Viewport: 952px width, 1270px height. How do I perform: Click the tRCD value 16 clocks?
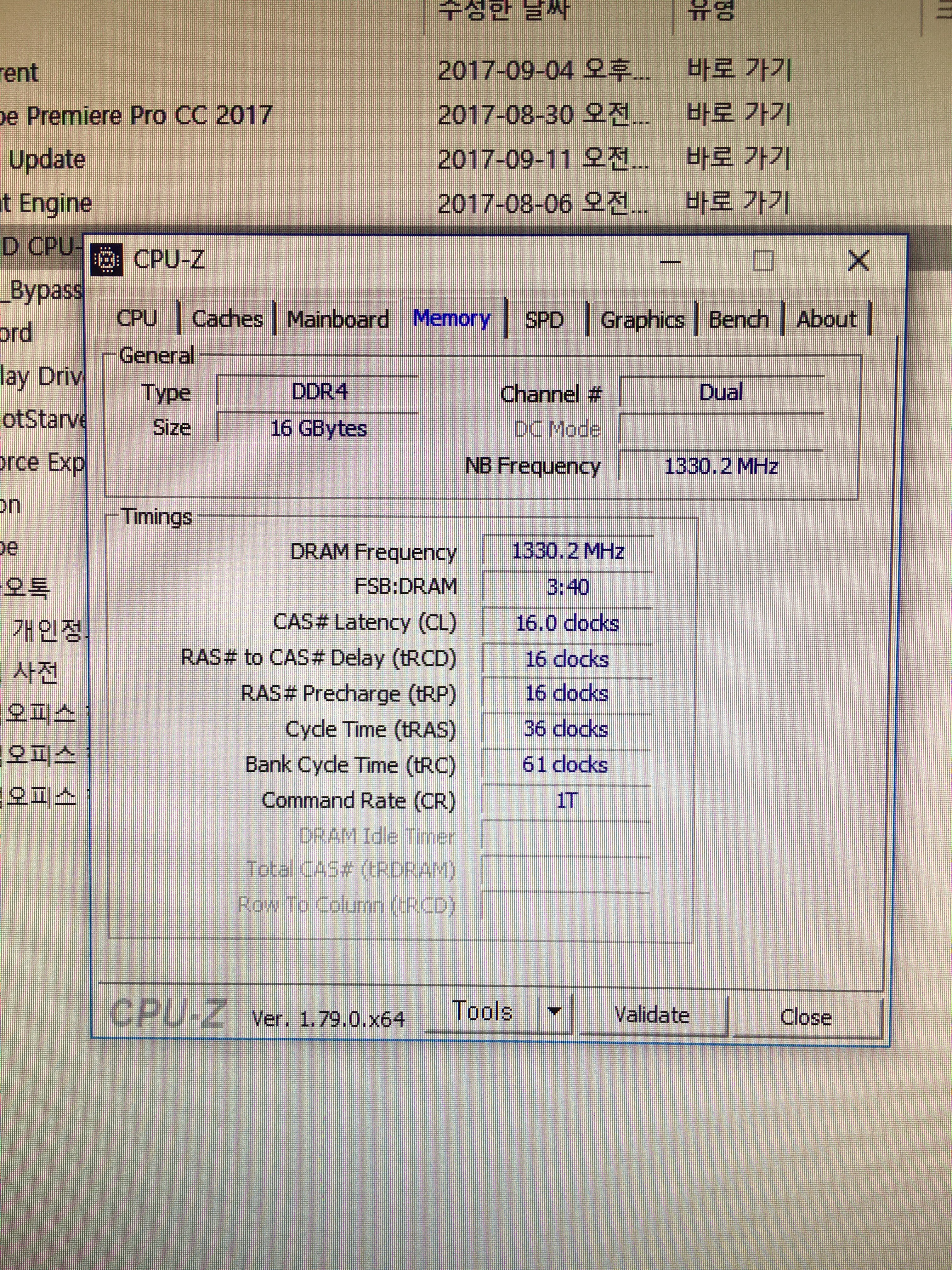[568, 659]
